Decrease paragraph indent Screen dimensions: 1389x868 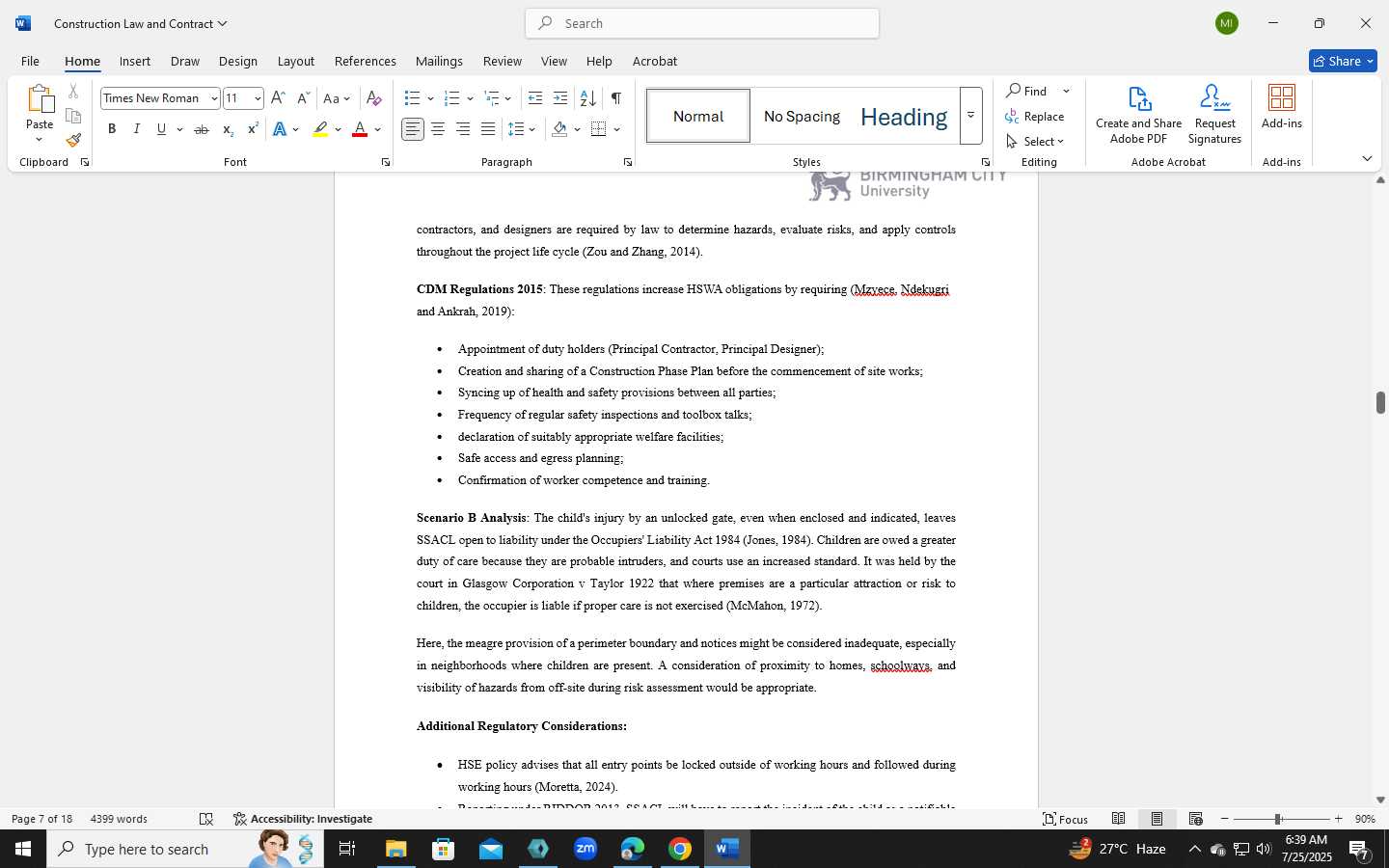(535, 98)
